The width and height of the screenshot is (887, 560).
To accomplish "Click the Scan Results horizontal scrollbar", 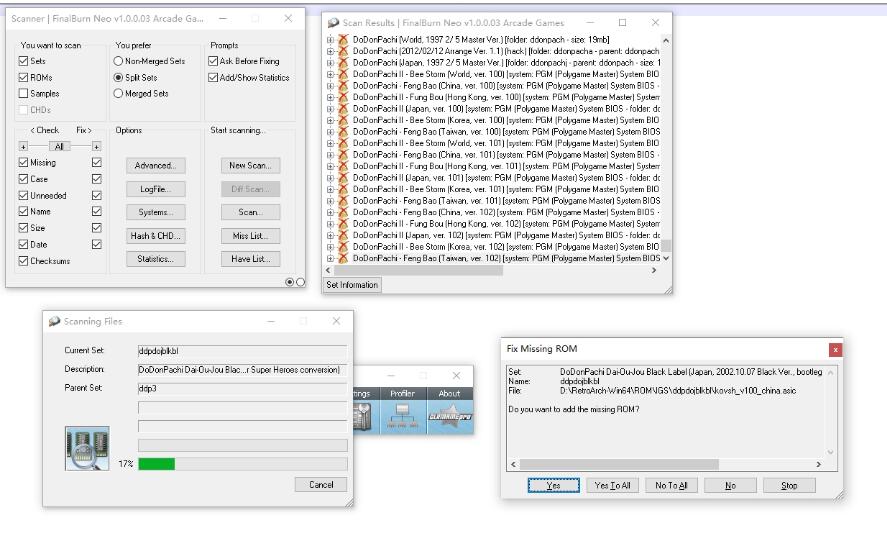I will point(418,270).
